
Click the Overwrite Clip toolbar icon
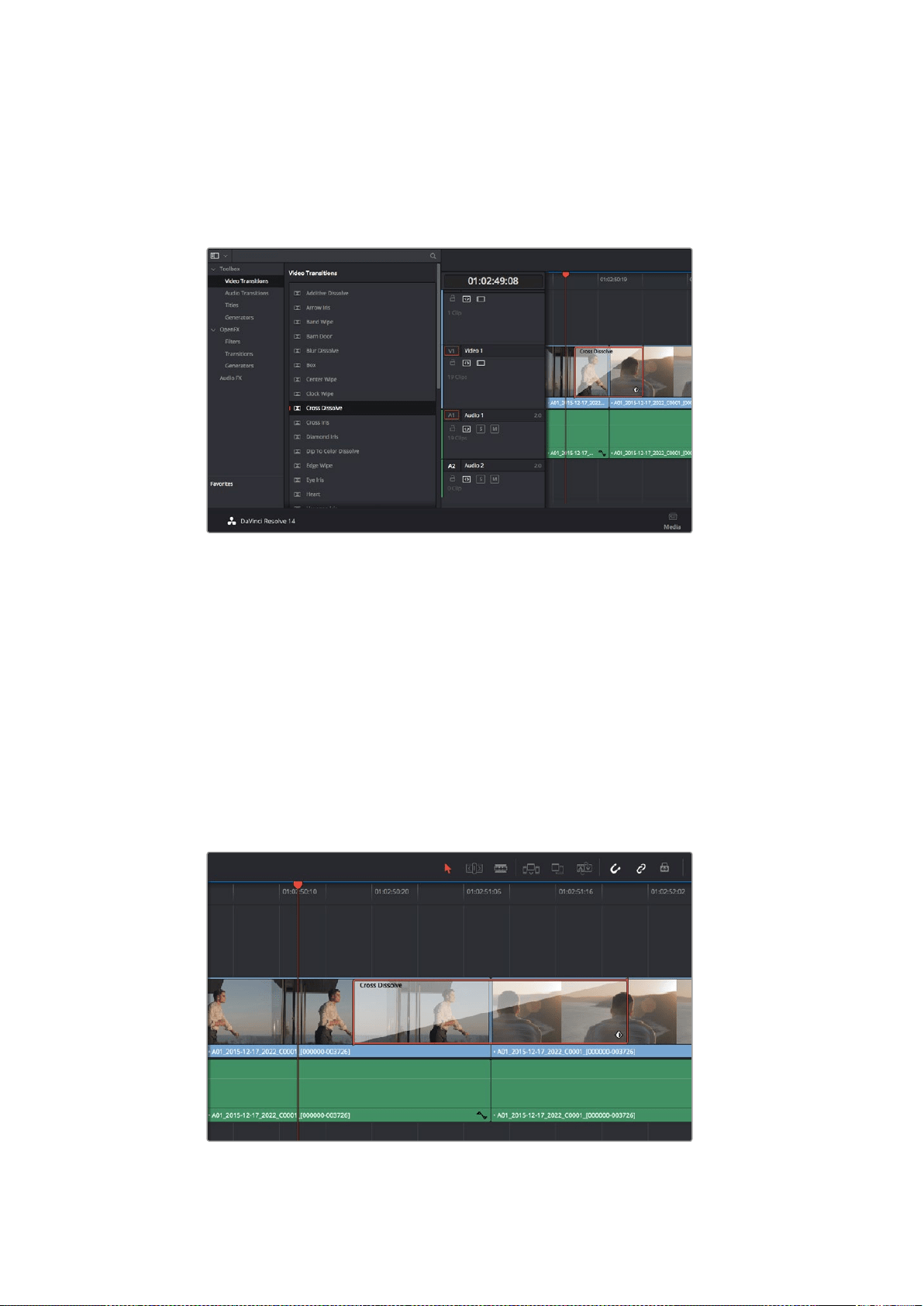pyautogui.click(x=557, y=868)
